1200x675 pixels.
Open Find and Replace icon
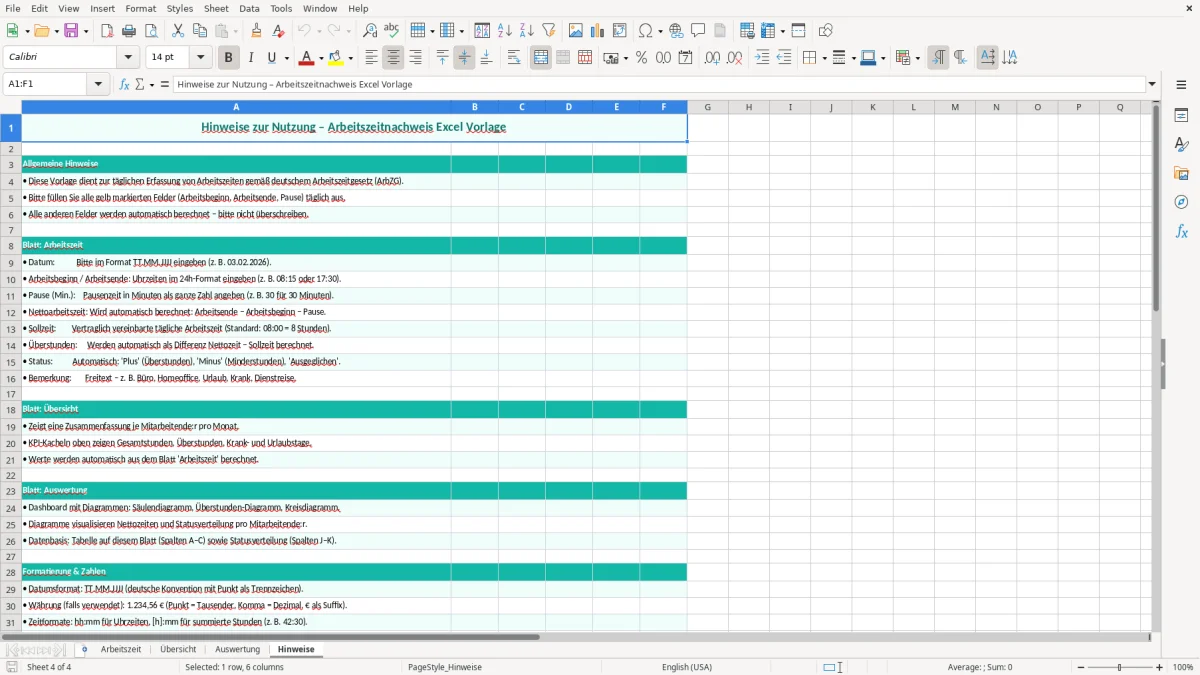(x=370, y=31)
